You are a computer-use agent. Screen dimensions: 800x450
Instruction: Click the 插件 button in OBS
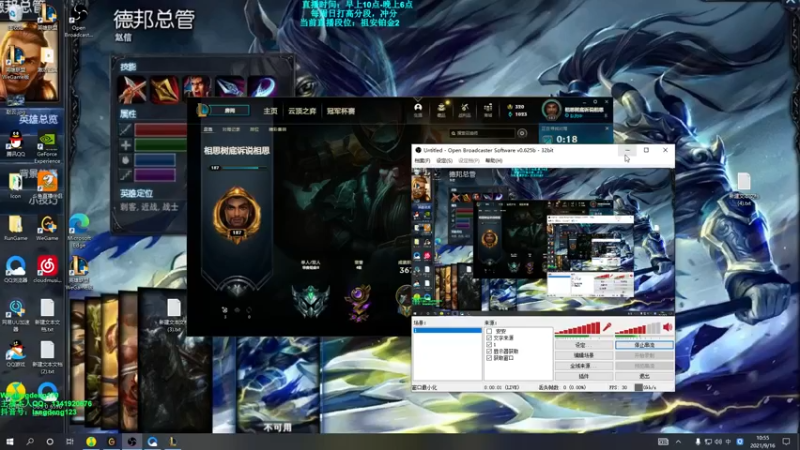[584, 376]
